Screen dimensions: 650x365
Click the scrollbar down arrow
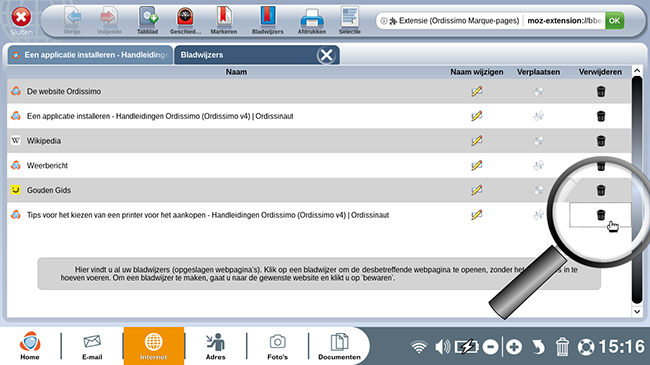tap(637, 311)
